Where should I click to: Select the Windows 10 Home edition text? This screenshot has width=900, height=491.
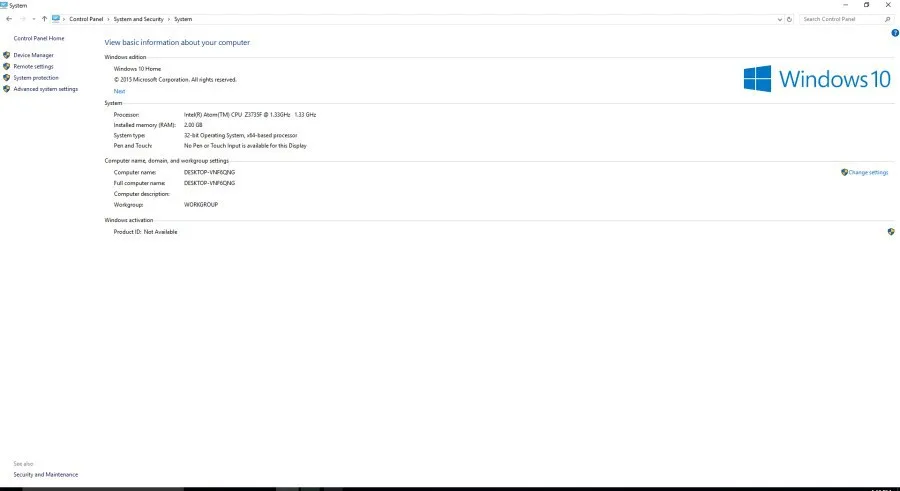[137, 69]
